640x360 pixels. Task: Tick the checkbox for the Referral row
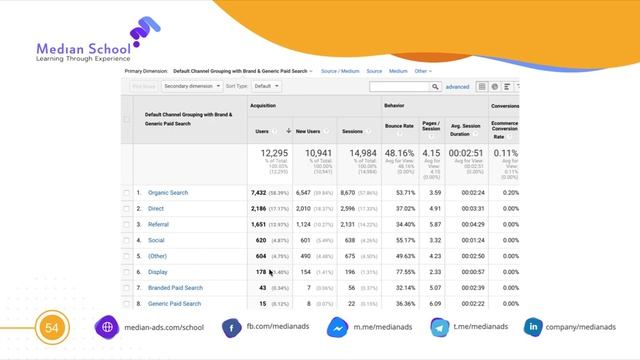pyautogui.click(x=127, y=224)
